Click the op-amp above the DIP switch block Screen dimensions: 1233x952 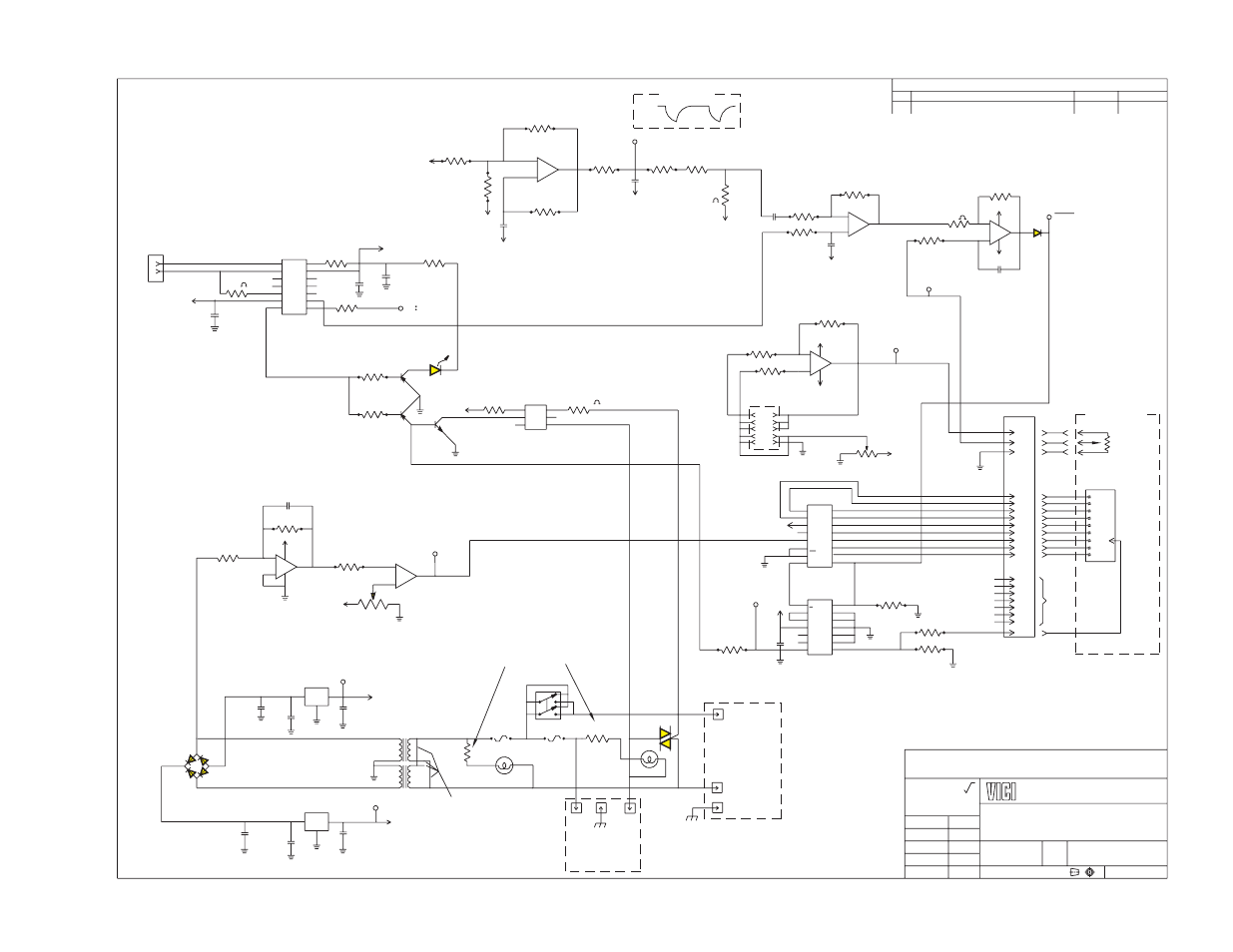click(820, 364)
